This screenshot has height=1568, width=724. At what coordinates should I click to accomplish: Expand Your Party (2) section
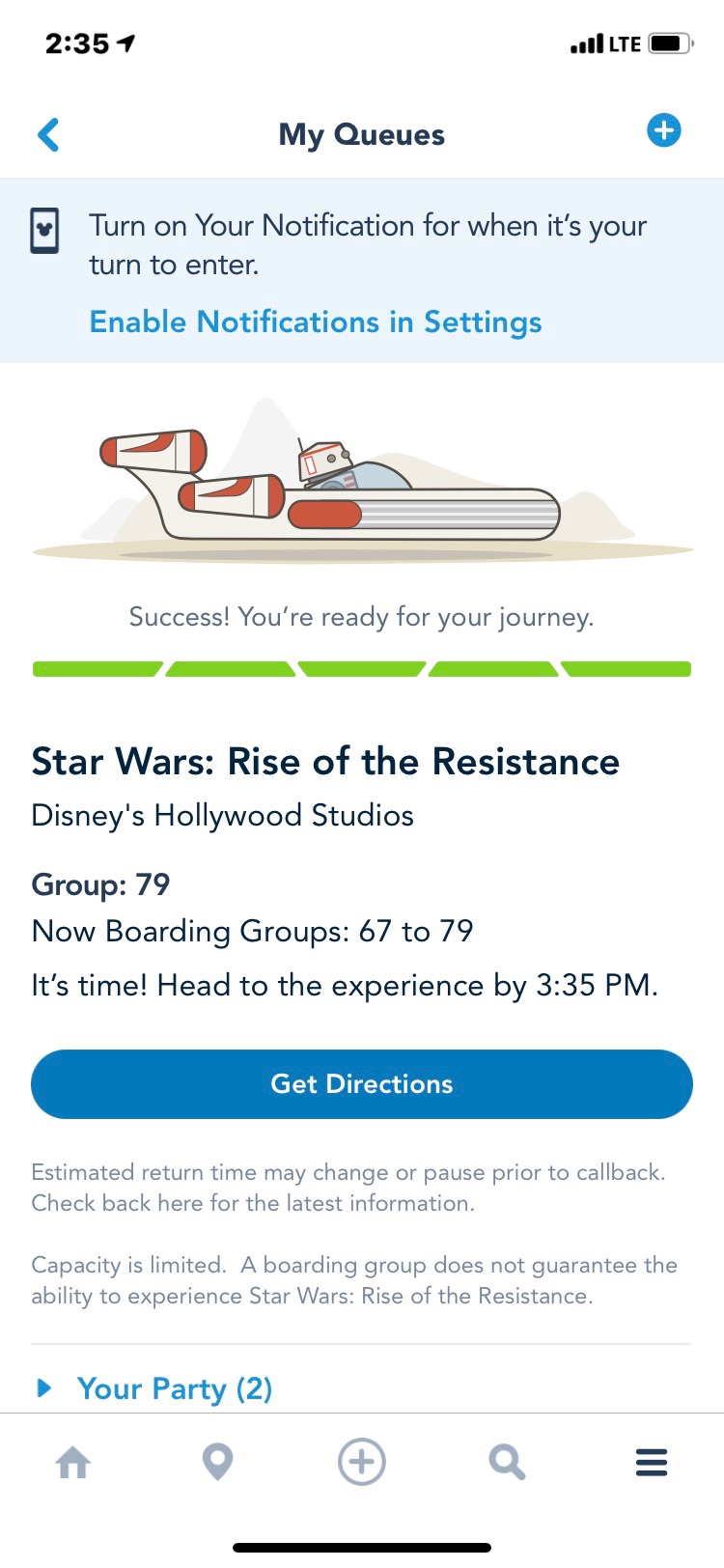click(154, 1388)
